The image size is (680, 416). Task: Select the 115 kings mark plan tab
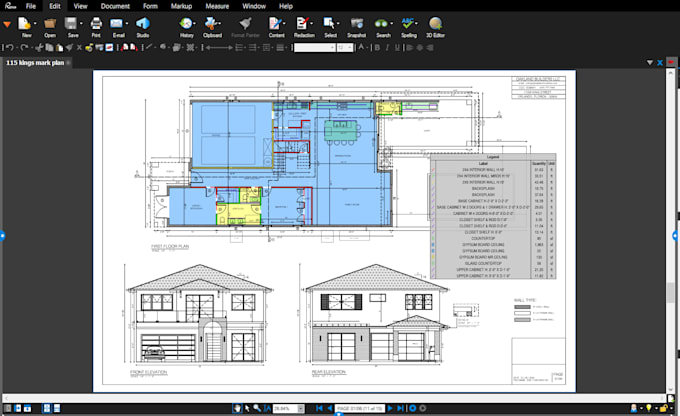tap(35, 62)
